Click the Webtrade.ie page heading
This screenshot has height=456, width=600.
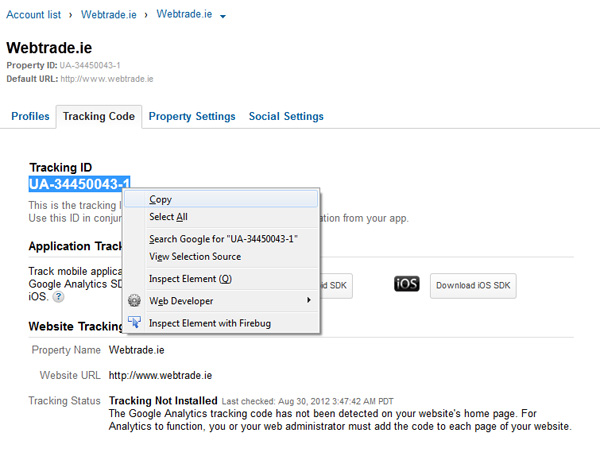tap(49, 48)
